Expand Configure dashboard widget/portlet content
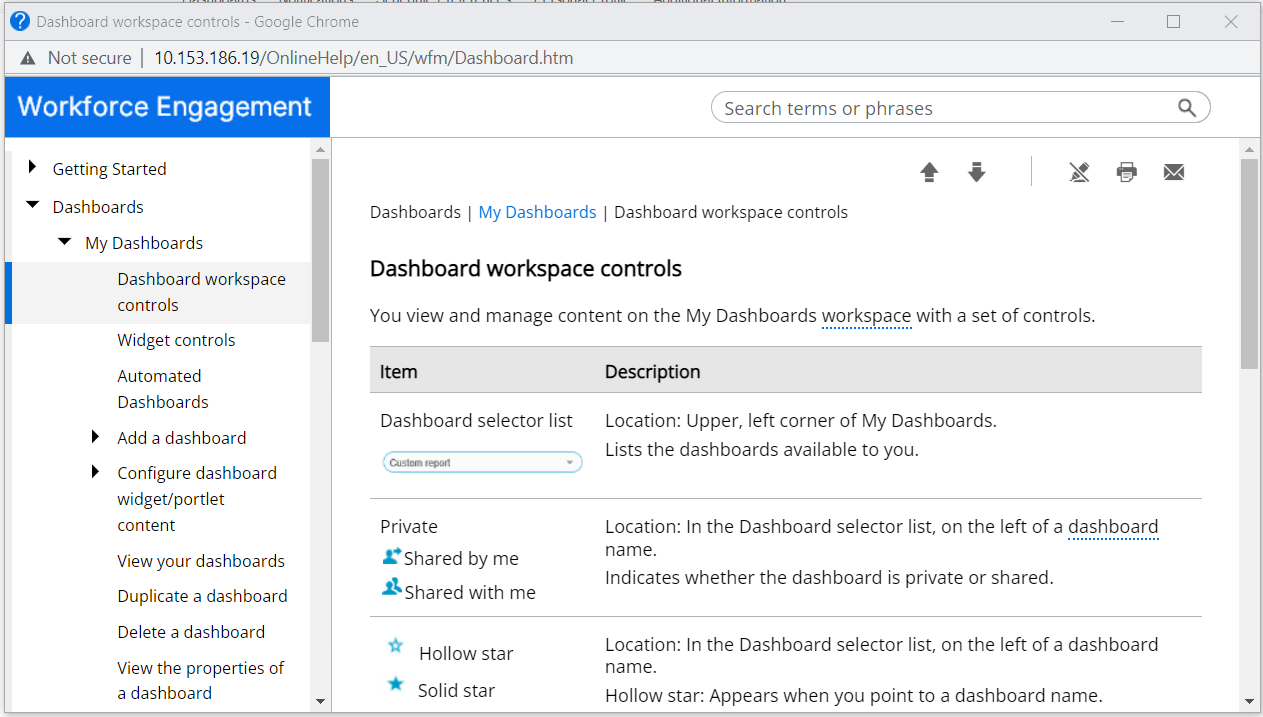 (x=96, y=472)
